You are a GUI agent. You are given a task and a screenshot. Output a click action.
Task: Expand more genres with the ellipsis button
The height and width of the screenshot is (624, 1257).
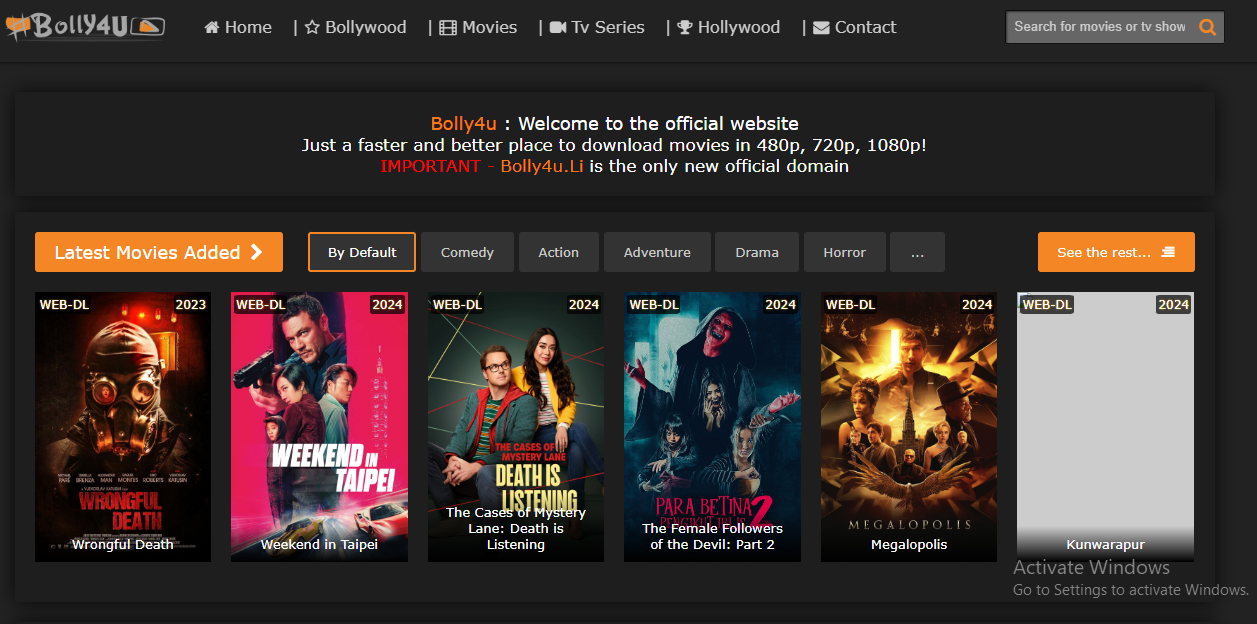918,252
